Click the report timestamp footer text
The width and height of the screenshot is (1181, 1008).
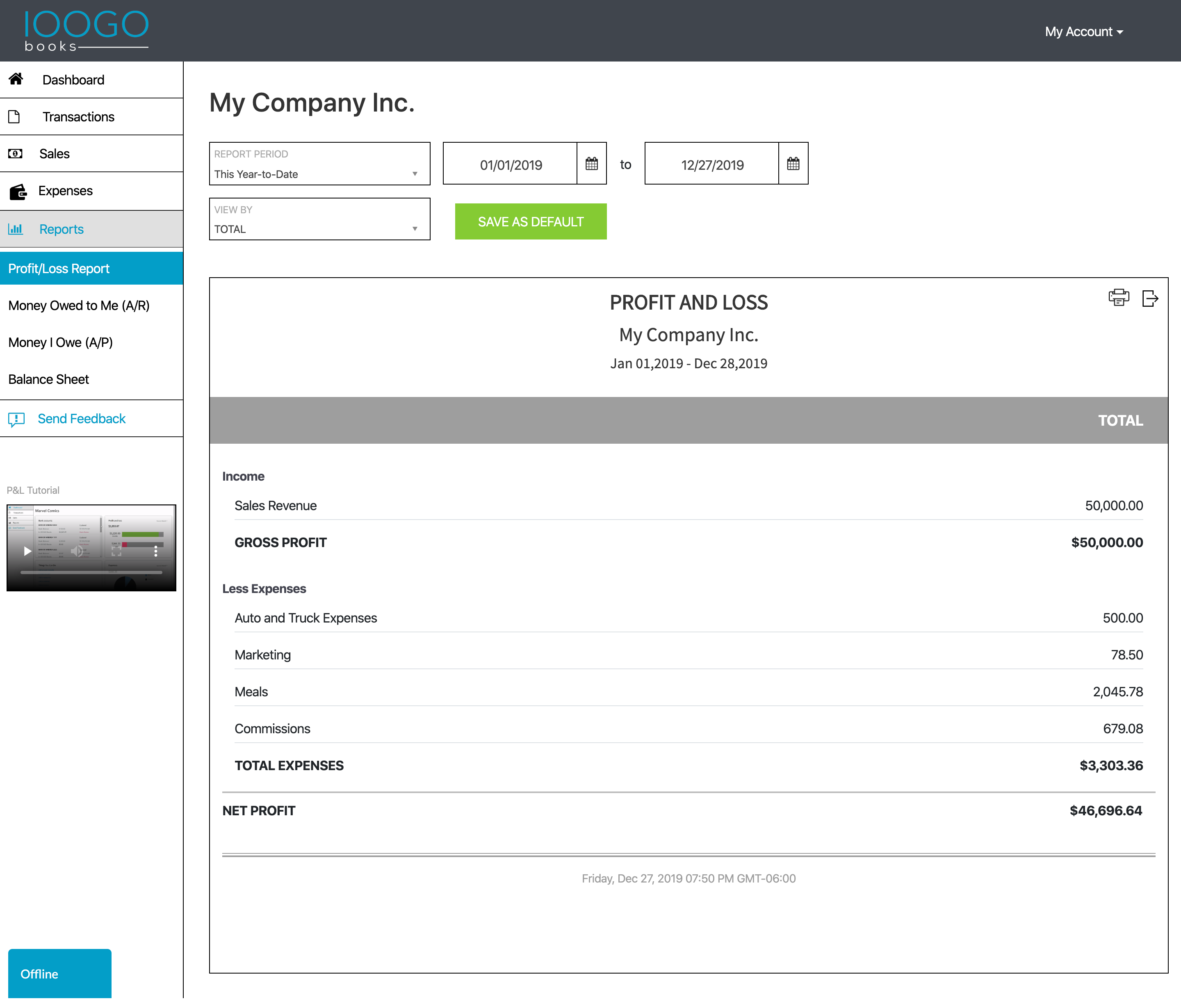pyautogui.click(x=689, y=878)
